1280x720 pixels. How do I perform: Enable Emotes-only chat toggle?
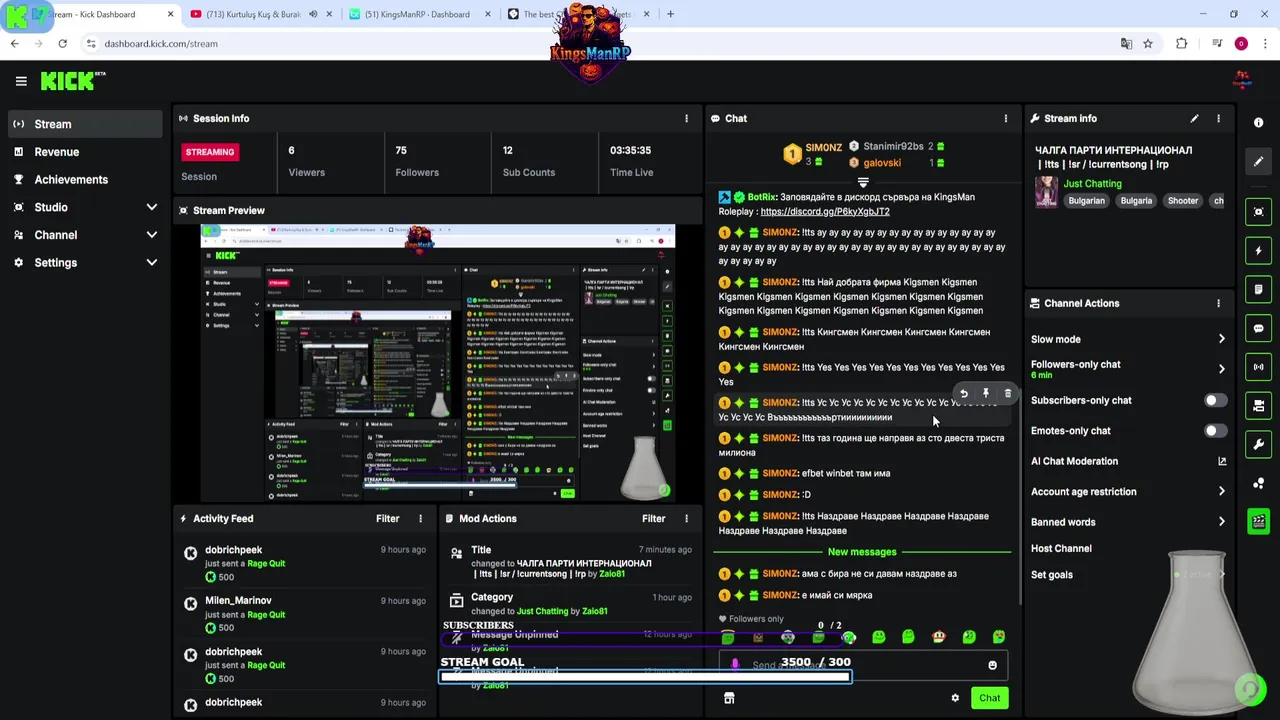[x=1215, y=431]
